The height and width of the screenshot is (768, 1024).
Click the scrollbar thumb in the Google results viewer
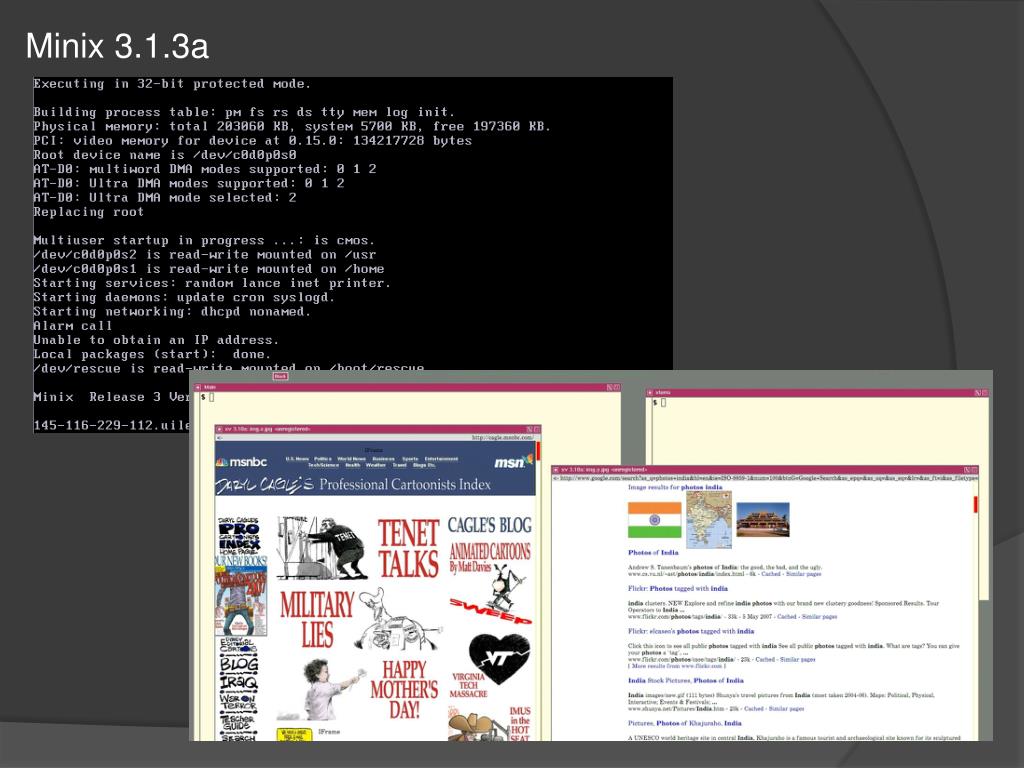coord(976,504)
